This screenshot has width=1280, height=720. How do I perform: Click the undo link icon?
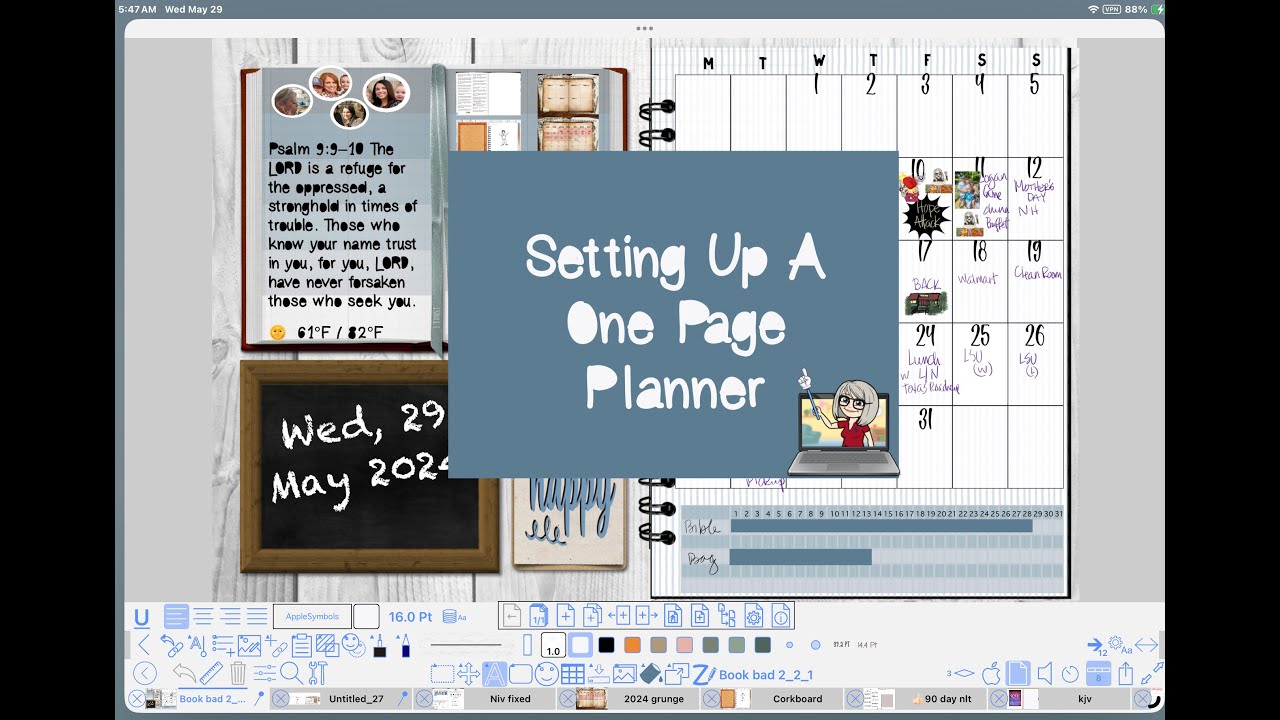171,646
